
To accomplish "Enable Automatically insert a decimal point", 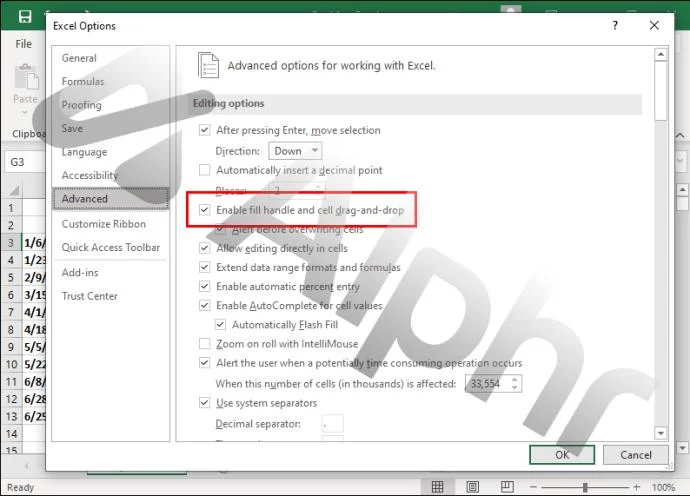I will (x=204, y=170).
